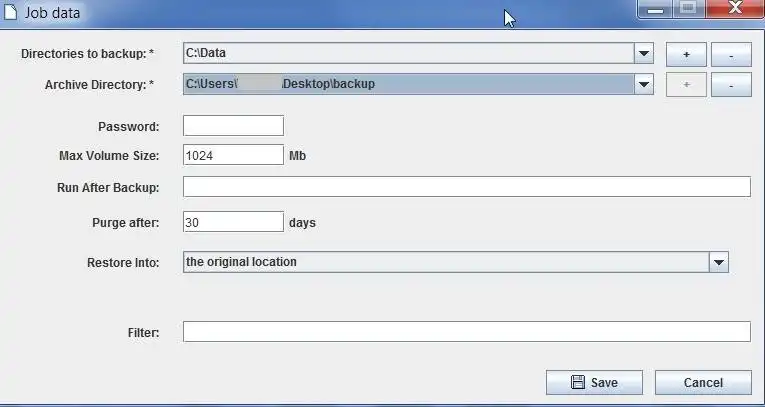
Task: Cancel the job data dialog
Action: (x=703, y=383)
